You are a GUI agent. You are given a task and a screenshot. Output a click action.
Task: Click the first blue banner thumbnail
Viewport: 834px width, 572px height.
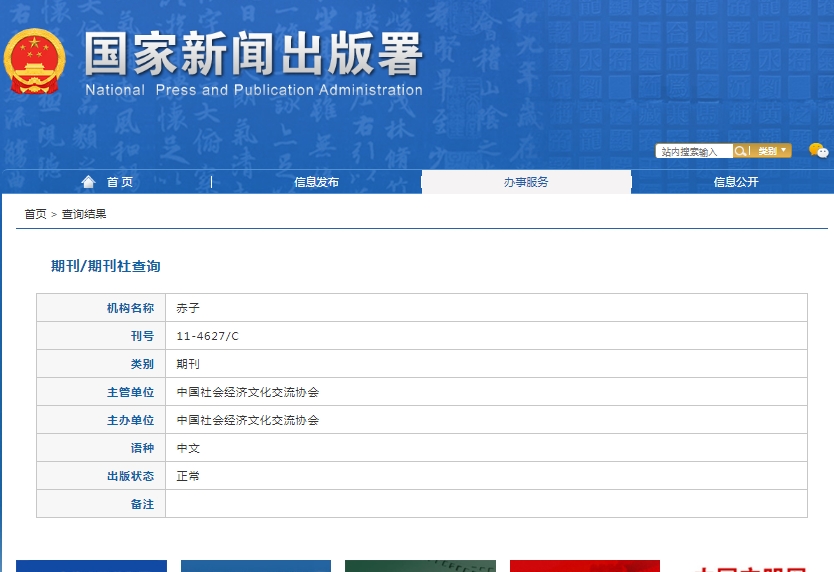[91, 566]
